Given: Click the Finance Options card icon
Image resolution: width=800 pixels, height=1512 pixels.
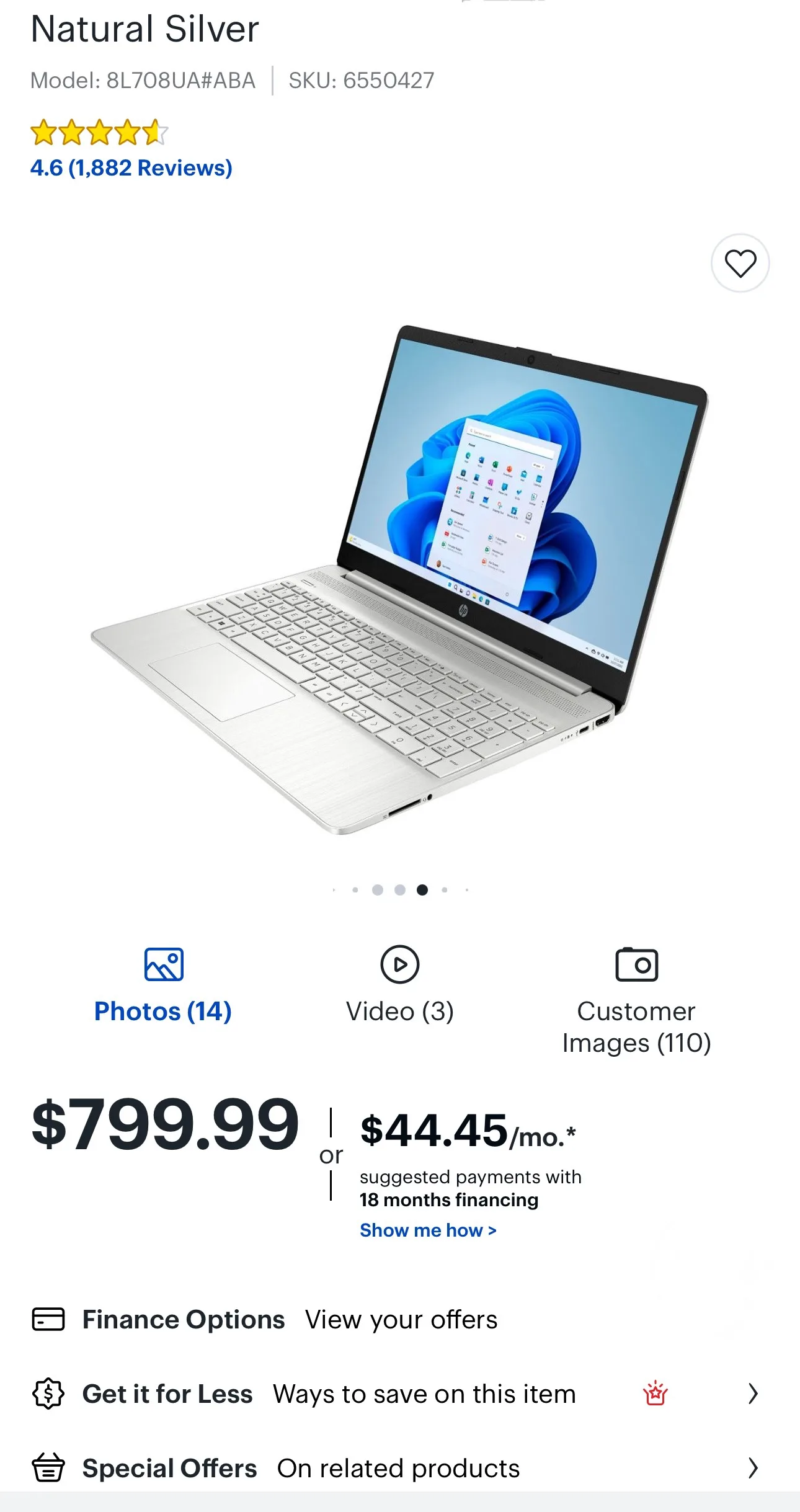Looking at the screenshot, I should (x=48, y=1319).
